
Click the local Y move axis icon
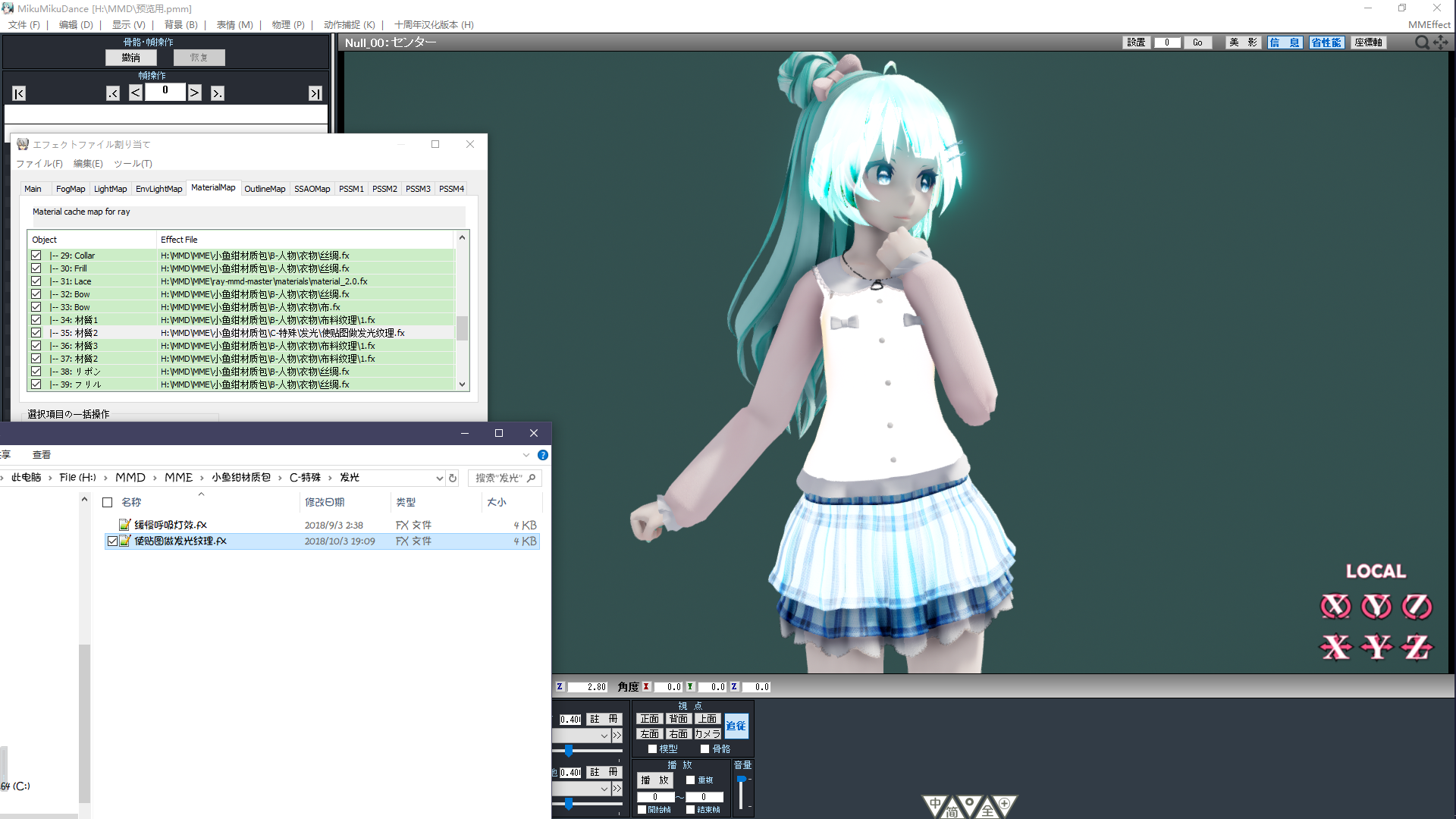(1376, 647)
